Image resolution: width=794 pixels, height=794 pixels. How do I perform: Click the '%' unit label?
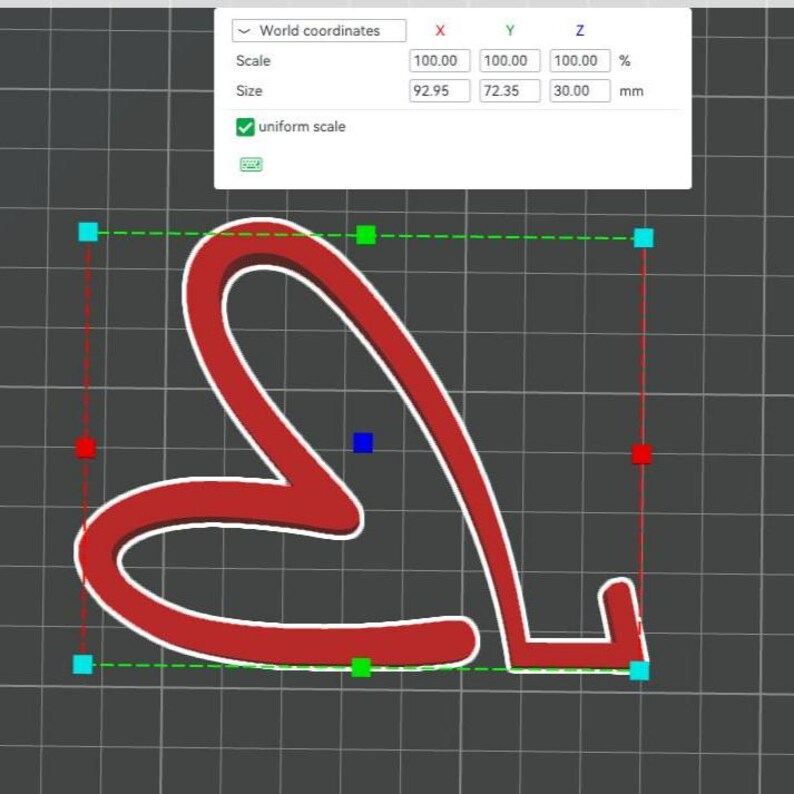coord(625,61)
